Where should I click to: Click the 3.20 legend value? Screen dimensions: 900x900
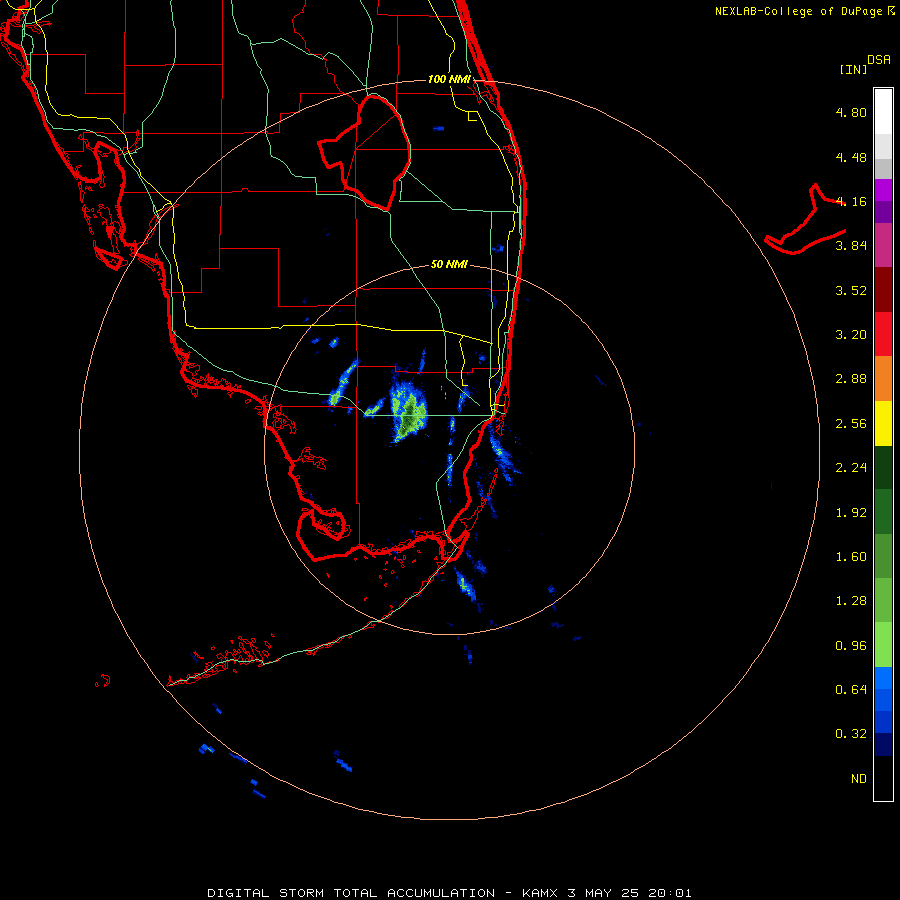(x=851, y=335)
